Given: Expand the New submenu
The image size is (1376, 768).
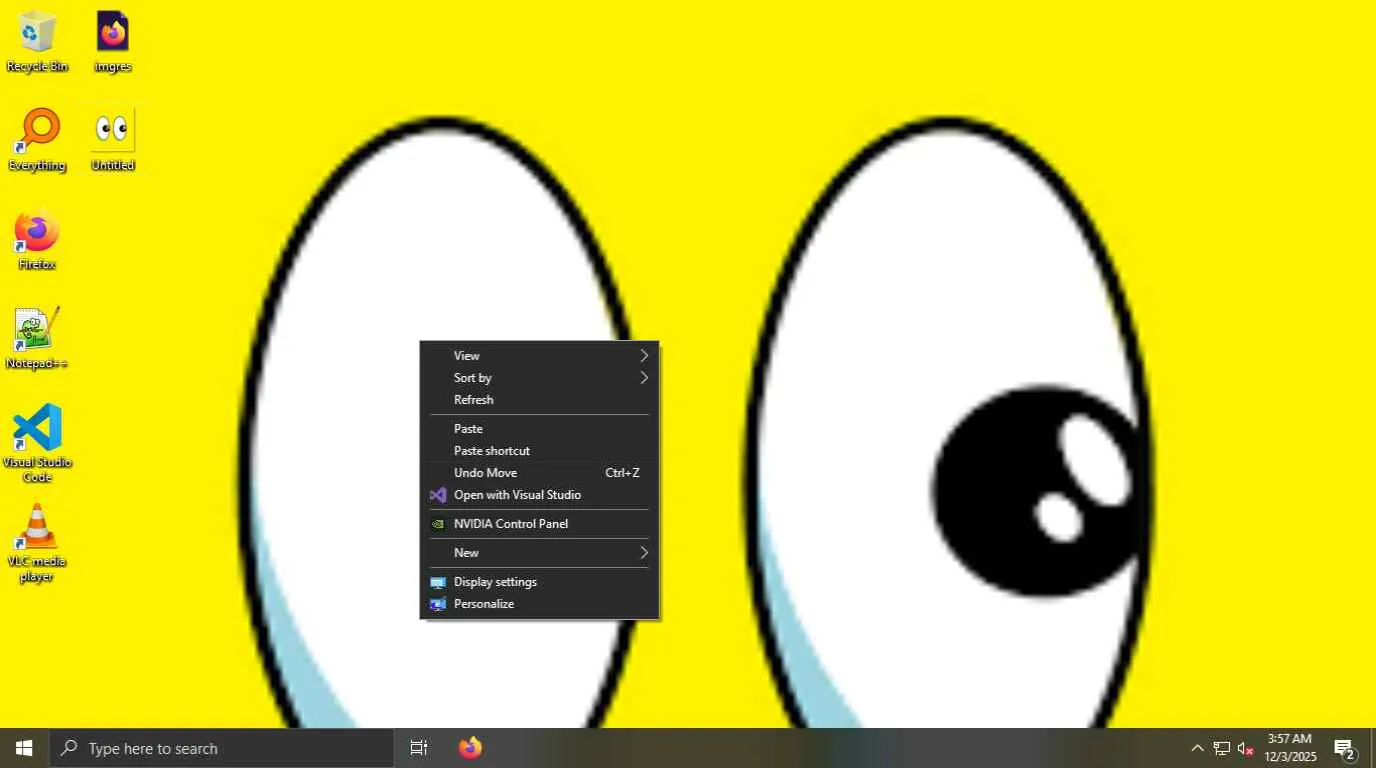Looking at the screenshot, I should coord(539,553).
